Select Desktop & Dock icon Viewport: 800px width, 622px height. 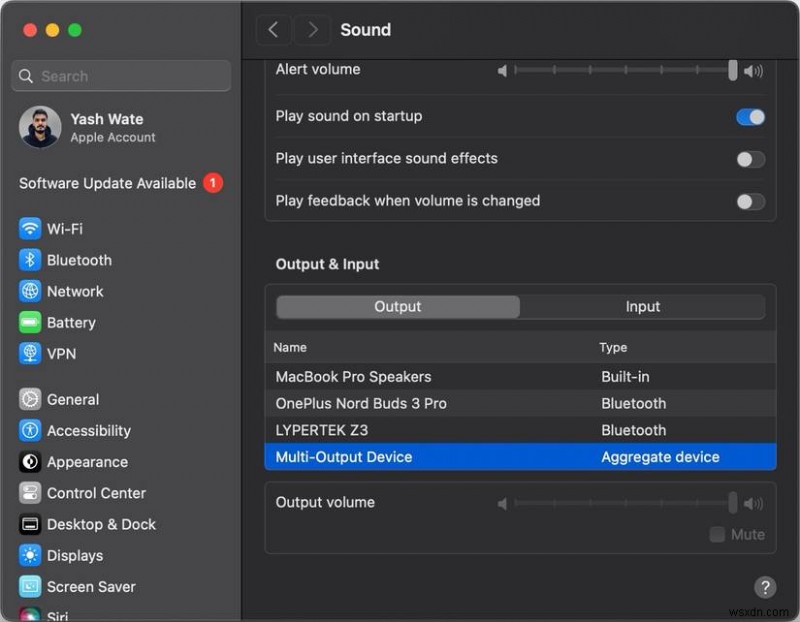click(x=30, y=524)
